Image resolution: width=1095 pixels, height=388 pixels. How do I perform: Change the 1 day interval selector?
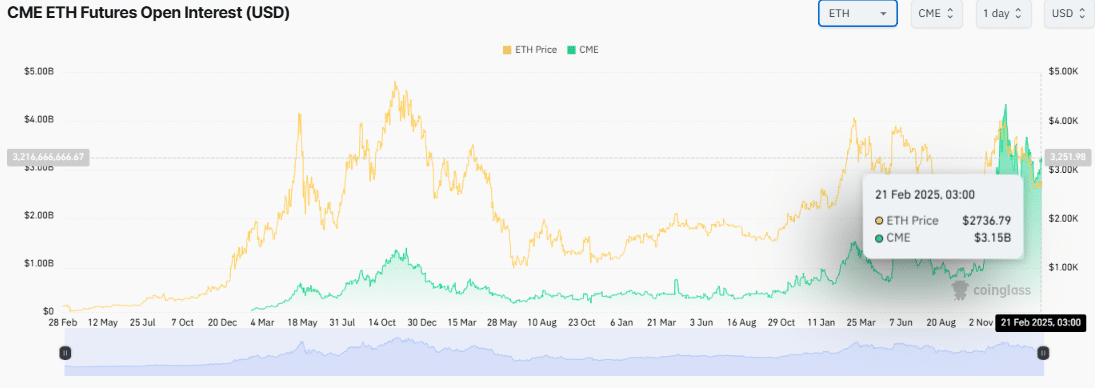(1004, 13)
